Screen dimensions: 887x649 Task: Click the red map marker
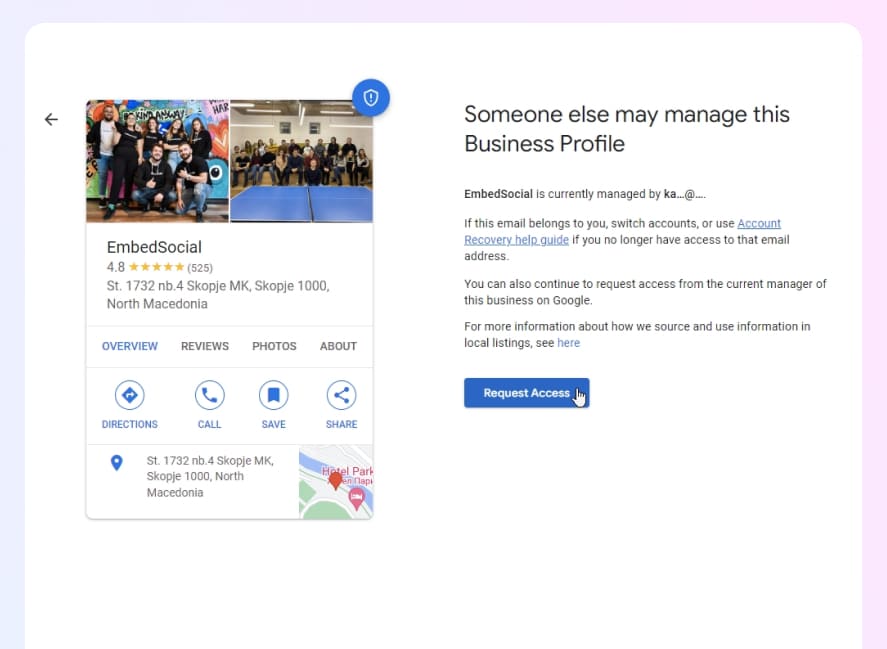tap(335, 480)
